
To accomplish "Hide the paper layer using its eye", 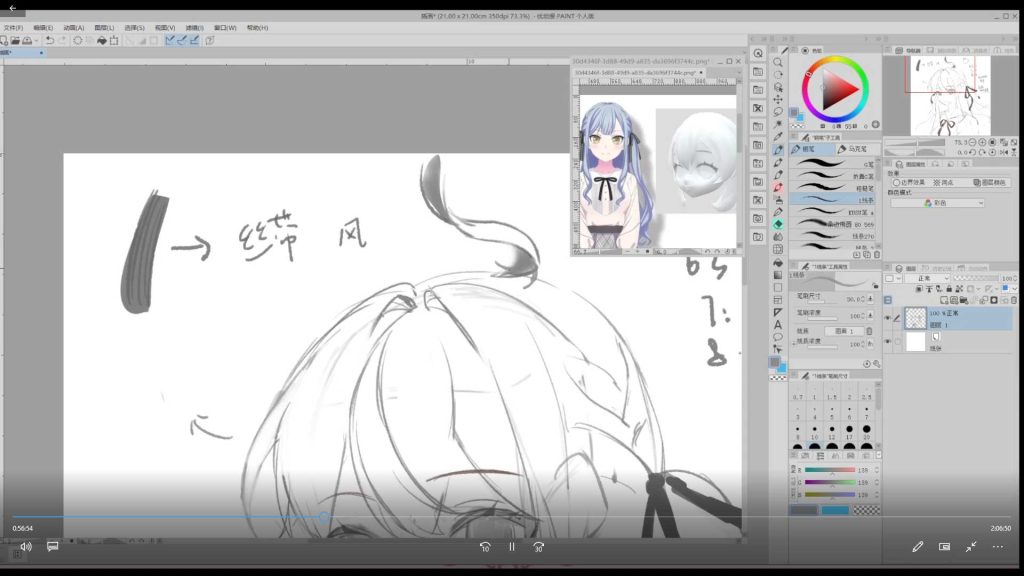I will click(x=888, y=341).
